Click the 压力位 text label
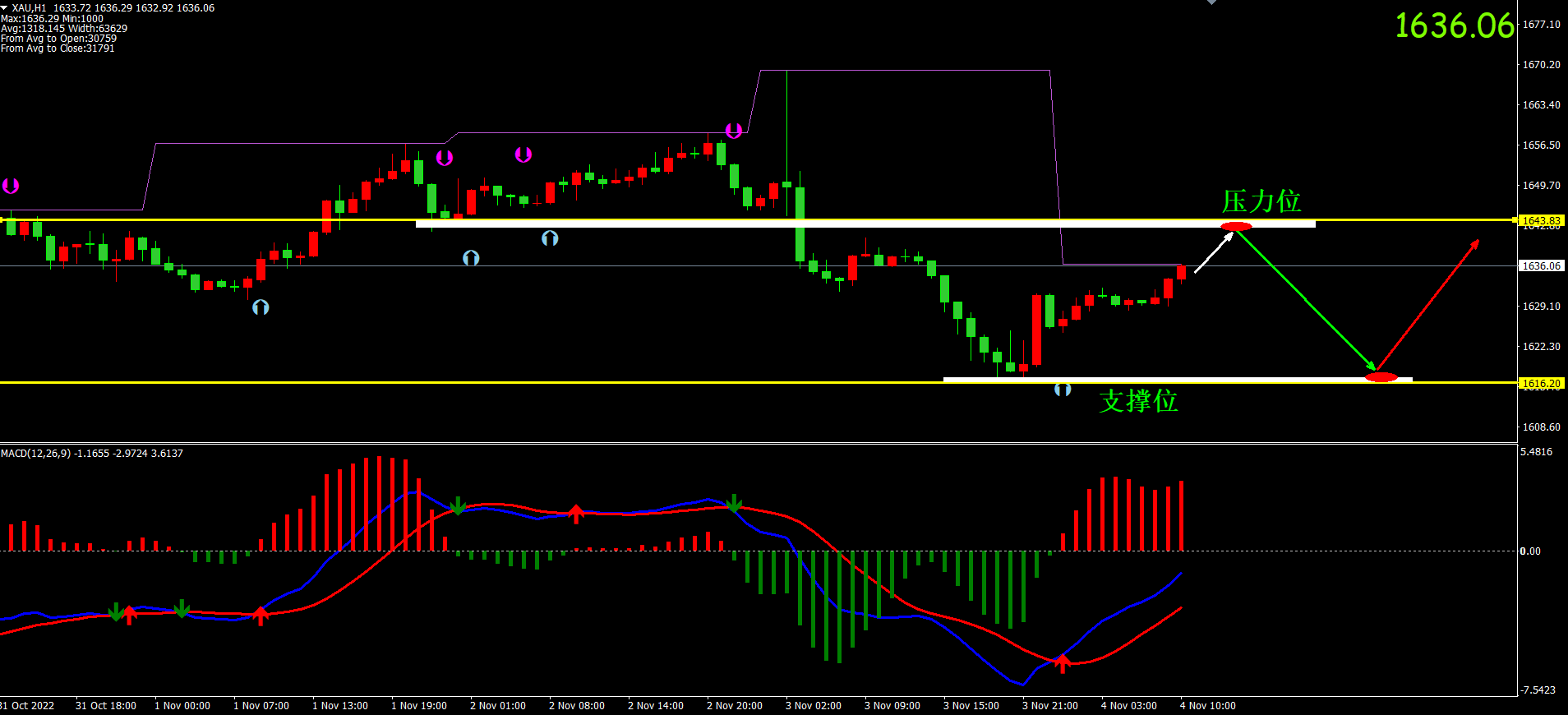This screenshot has height=715, width=1568. 1261,201
